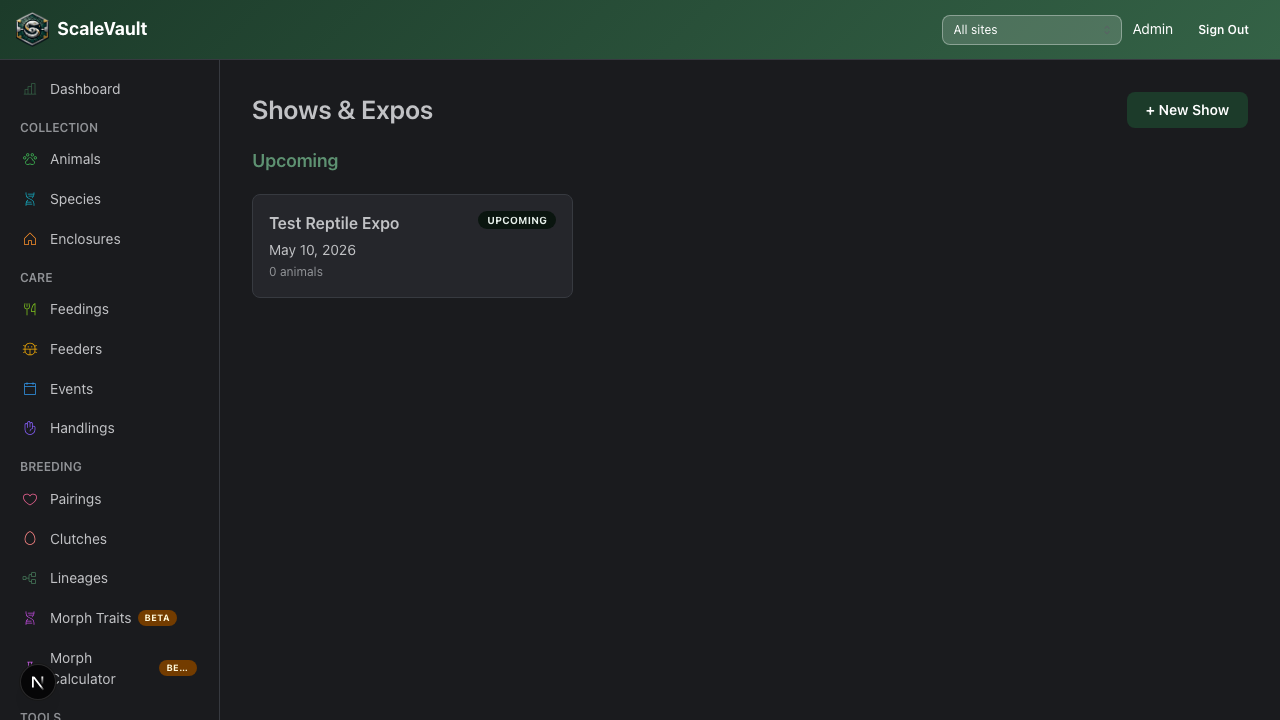Go to Animals in the sidebar
Image resolution: width=1280 pixels, height=720 pixels.
tap(109, 159)
